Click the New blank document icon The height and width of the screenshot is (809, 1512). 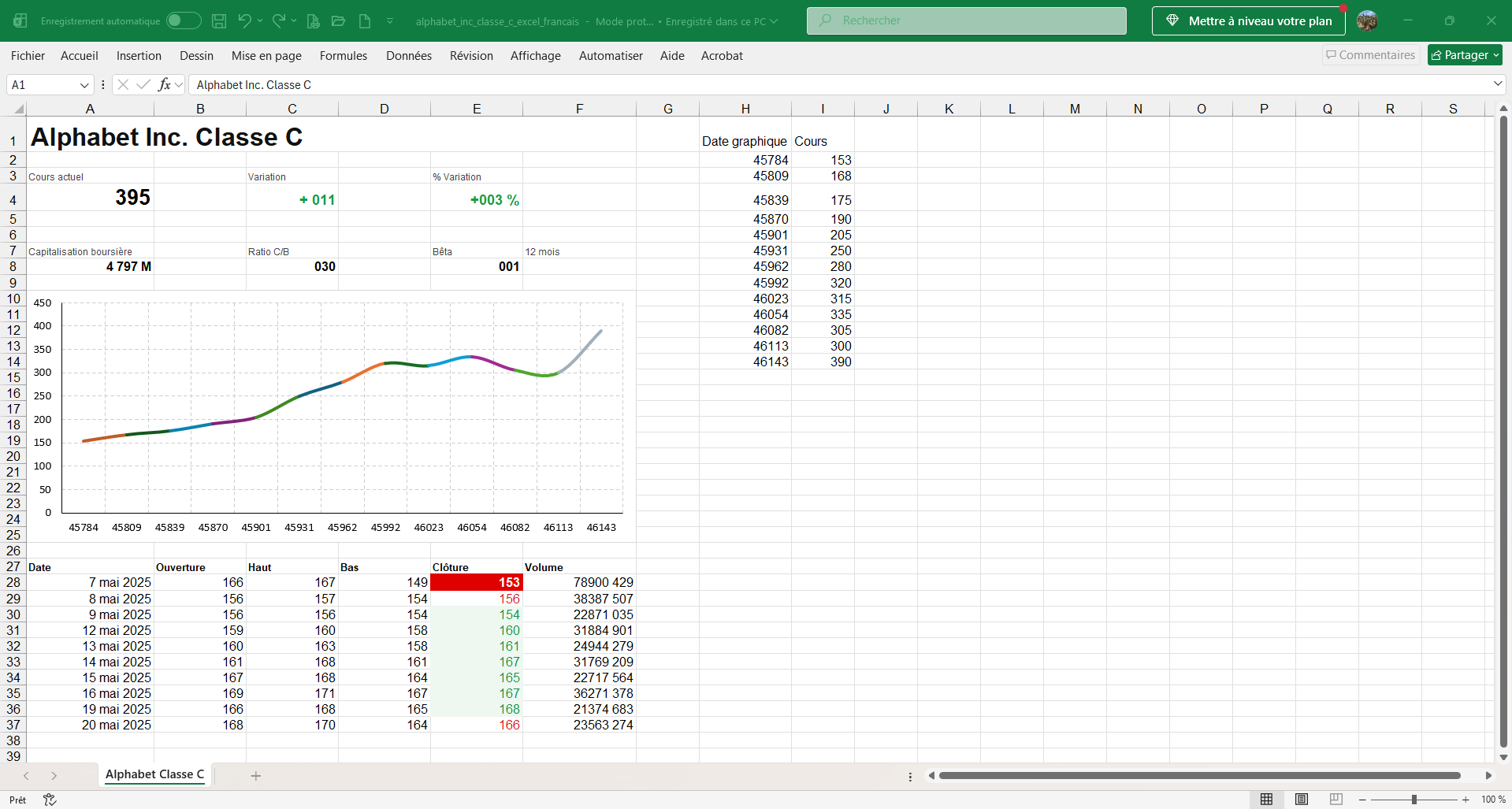tap(365, 21)
